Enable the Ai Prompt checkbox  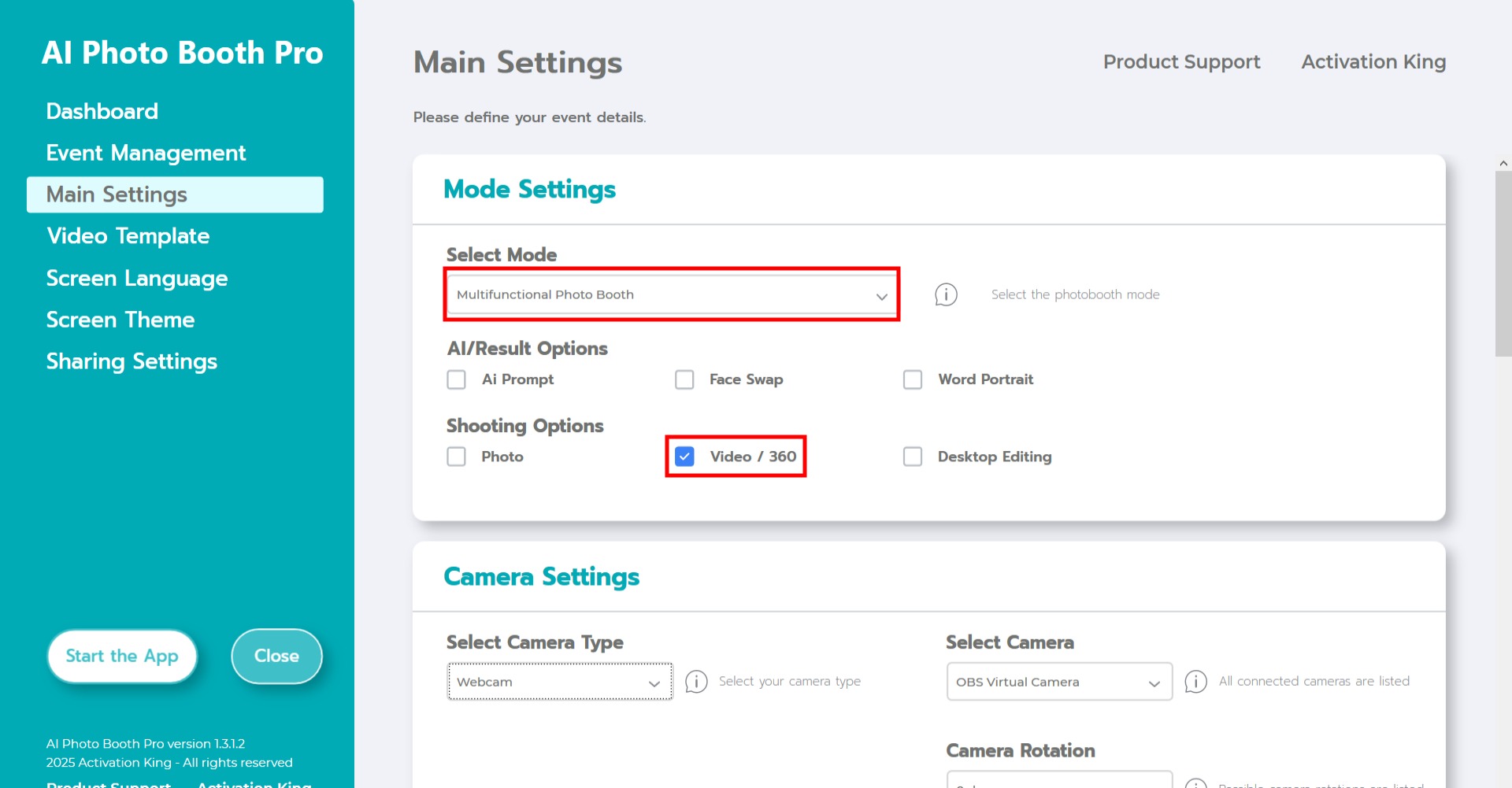pos(457,379)
